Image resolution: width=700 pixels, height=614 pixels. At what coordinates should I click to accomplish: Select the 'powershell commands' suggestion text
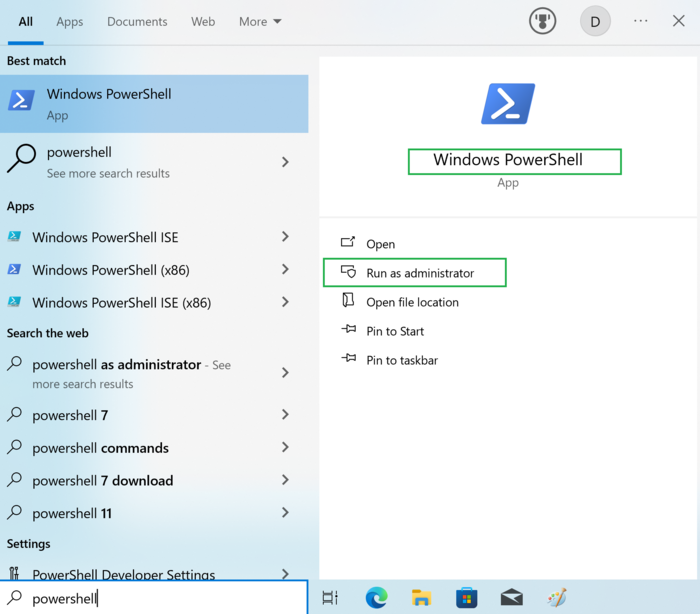click(100, 448)
